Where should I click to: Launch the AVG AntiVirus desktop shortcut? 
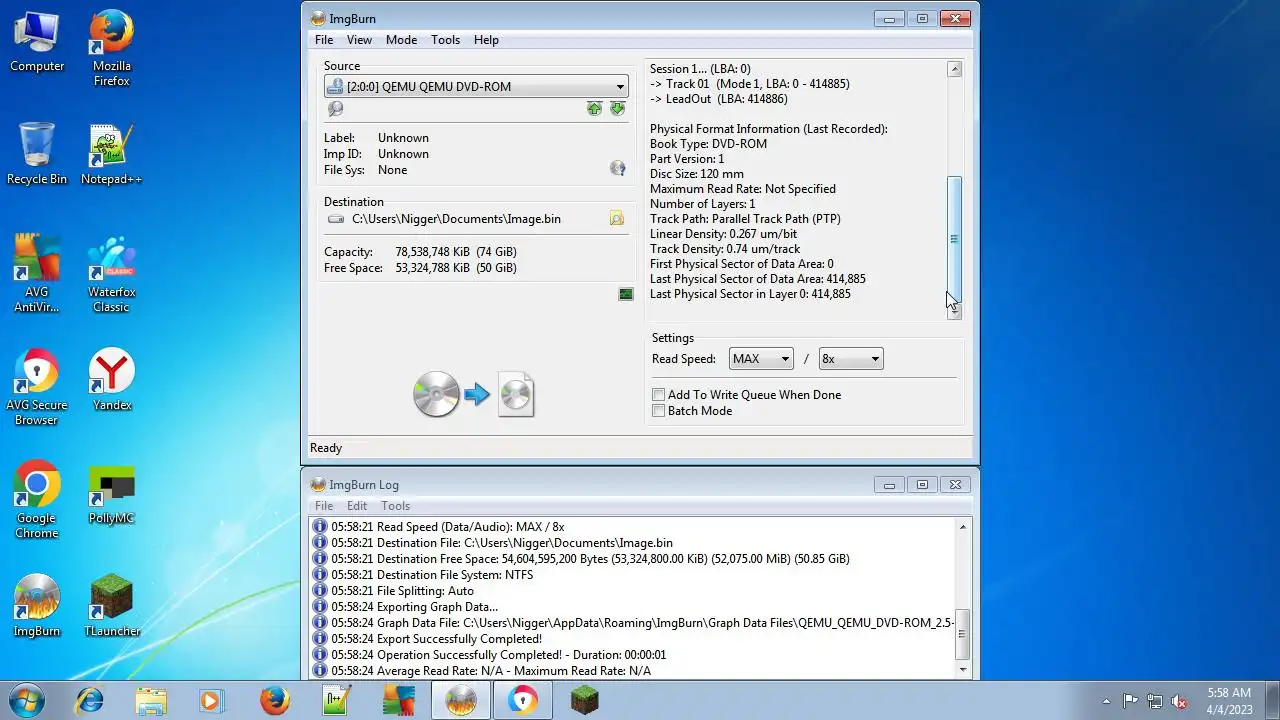pyautogui.click(x=37, y=274)
